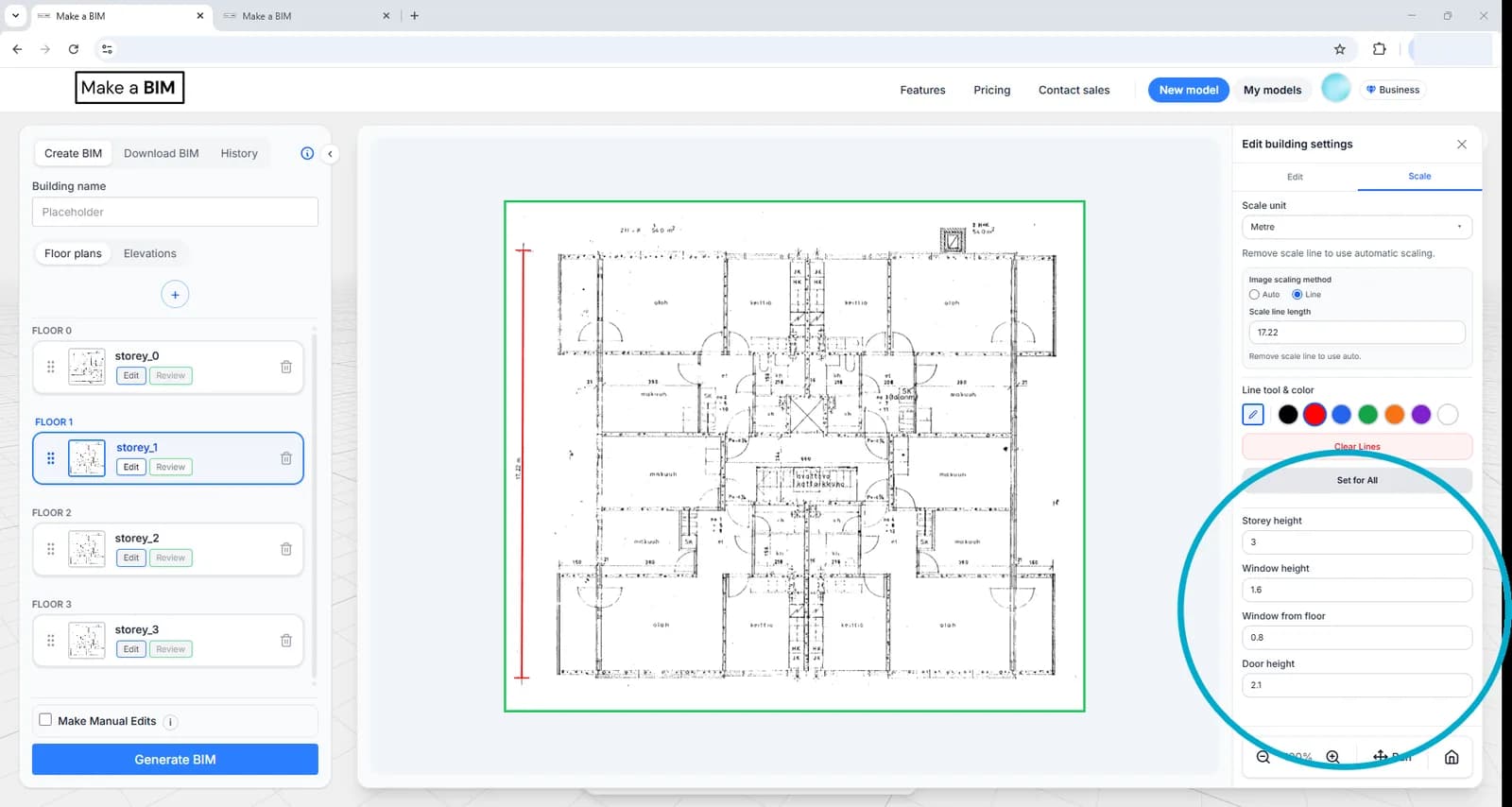Go back in browser history

point(17,49)
